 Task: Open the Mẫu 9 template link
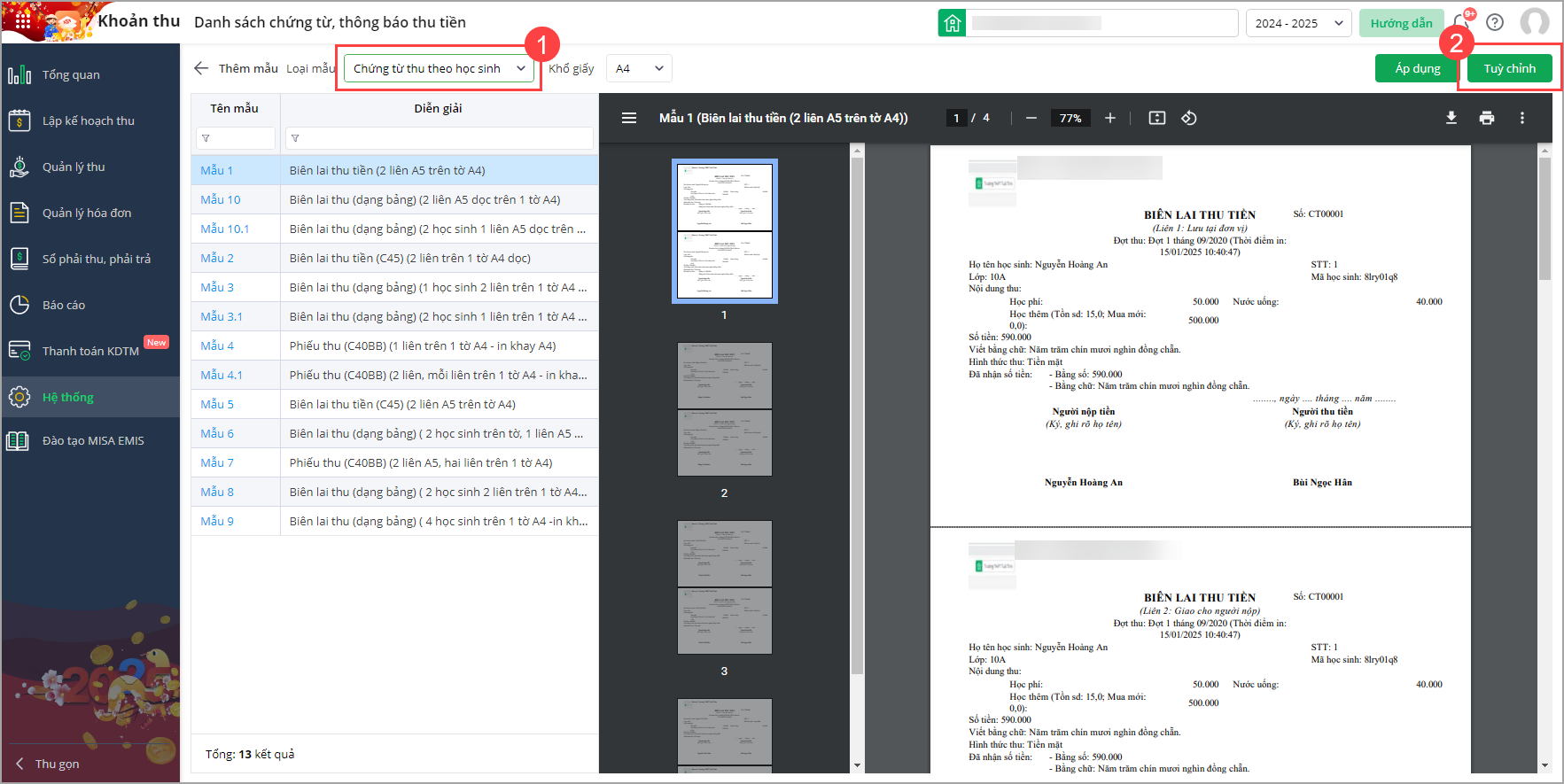tap(217, 521)
